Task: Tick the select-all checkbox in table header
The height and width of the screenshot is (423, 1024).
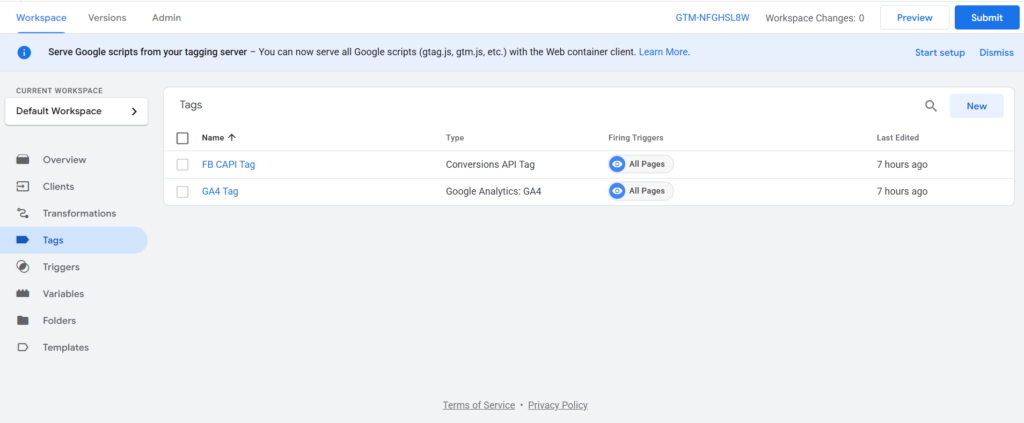Action: pyautogui.click(x=183, y=138)
